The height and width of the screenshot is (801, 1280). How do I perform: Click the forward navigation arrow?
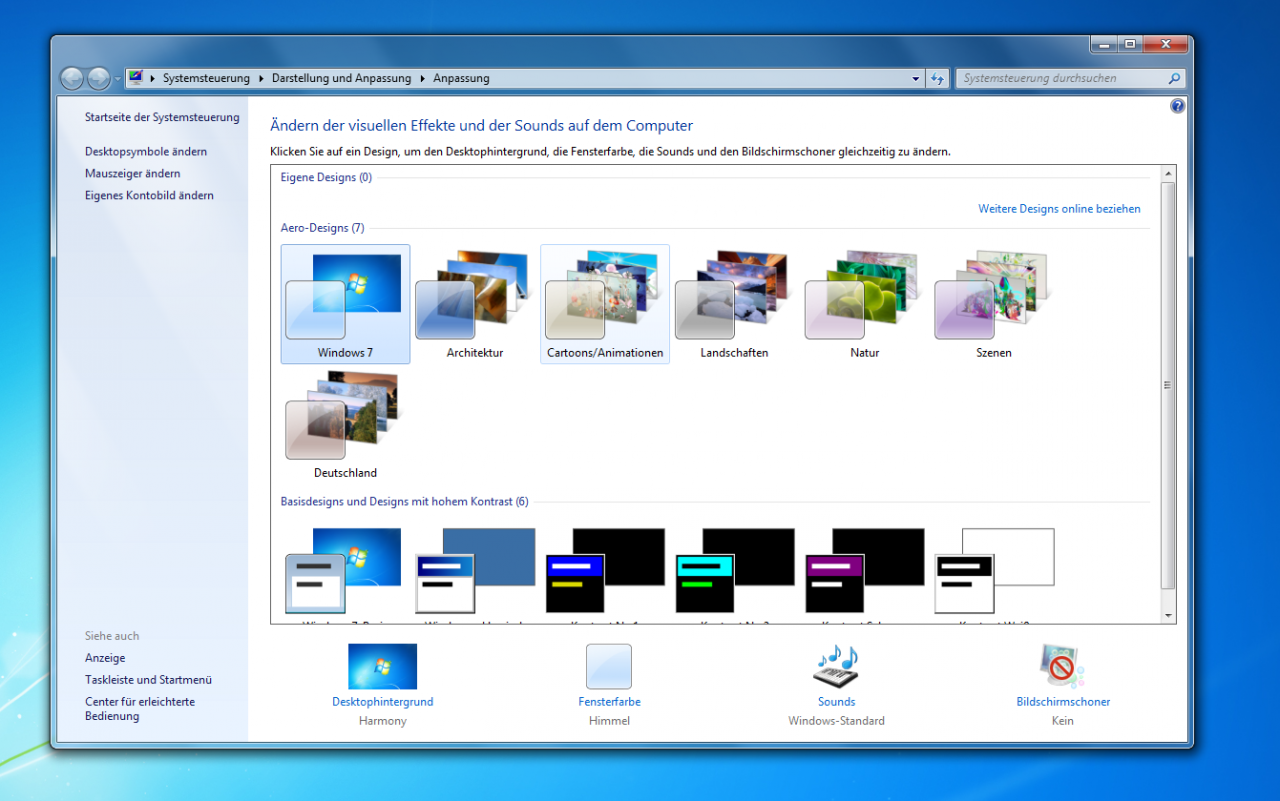coord(98,78)
